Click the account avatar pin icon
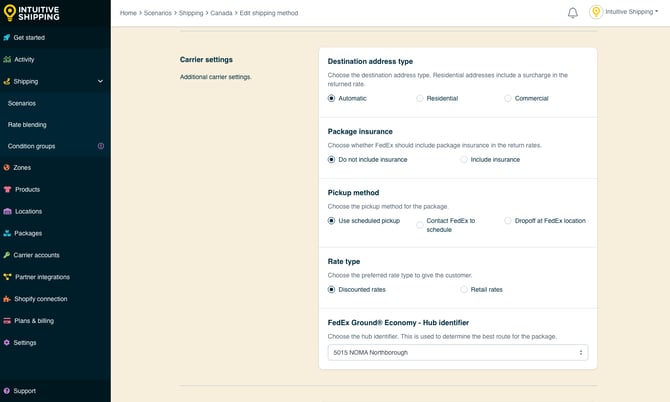670x402 pixels. [x=596, y=12]
